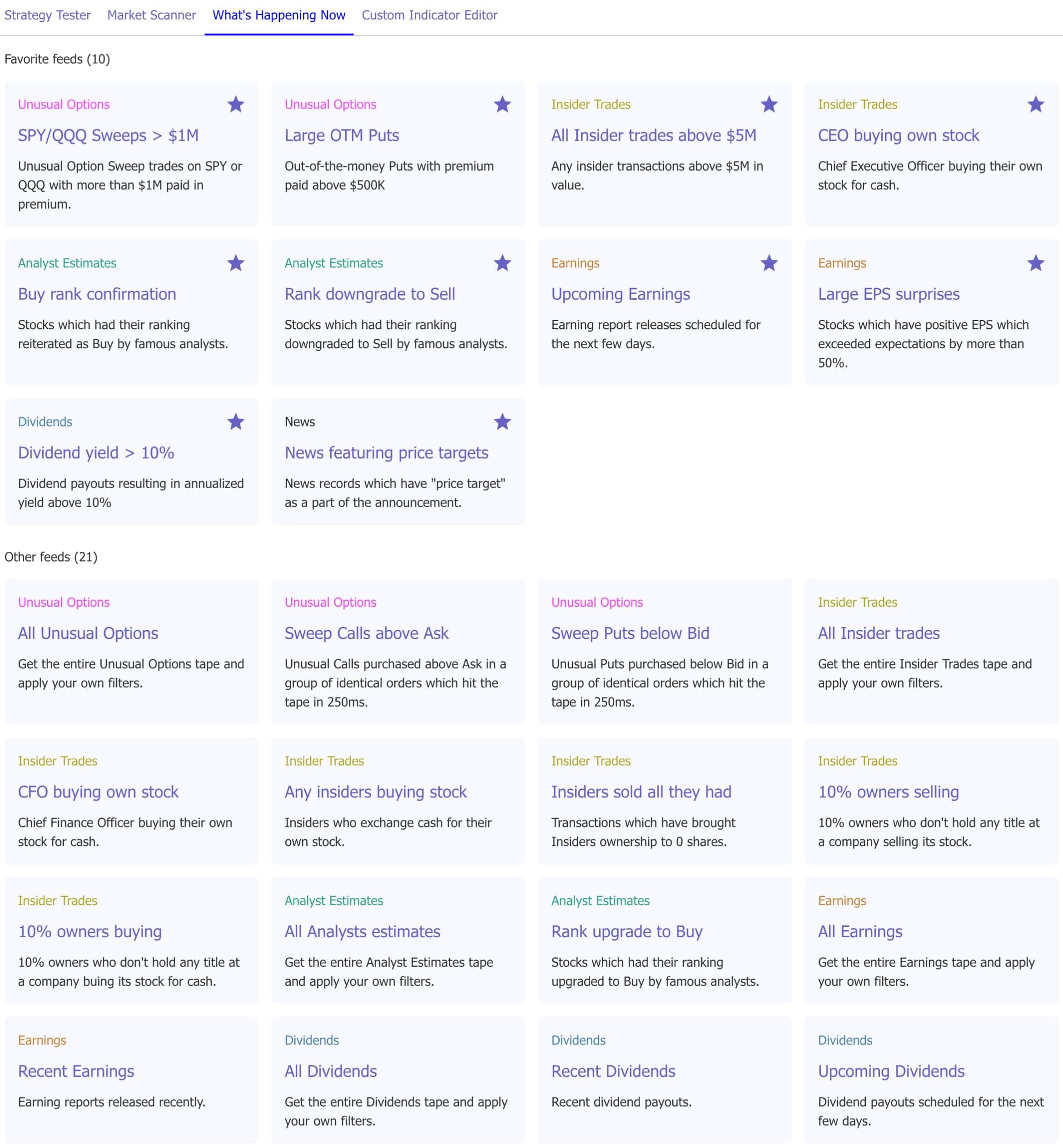Click the star on News featuring price targets
Viewport: 1063px width, 1148px height.
click(x=502, y=421)
